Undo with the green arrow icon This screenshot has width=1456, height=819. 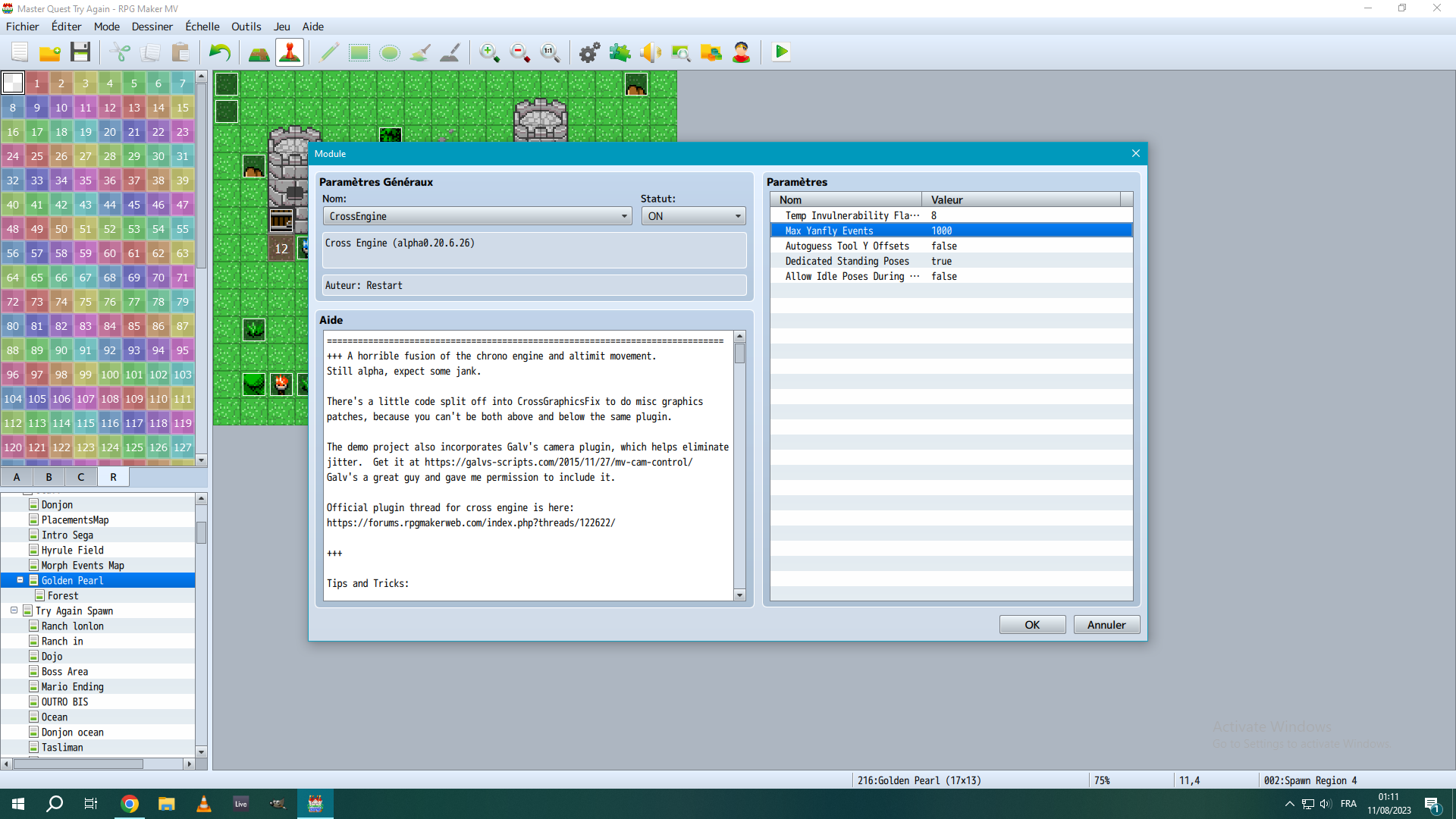[220, 52]
